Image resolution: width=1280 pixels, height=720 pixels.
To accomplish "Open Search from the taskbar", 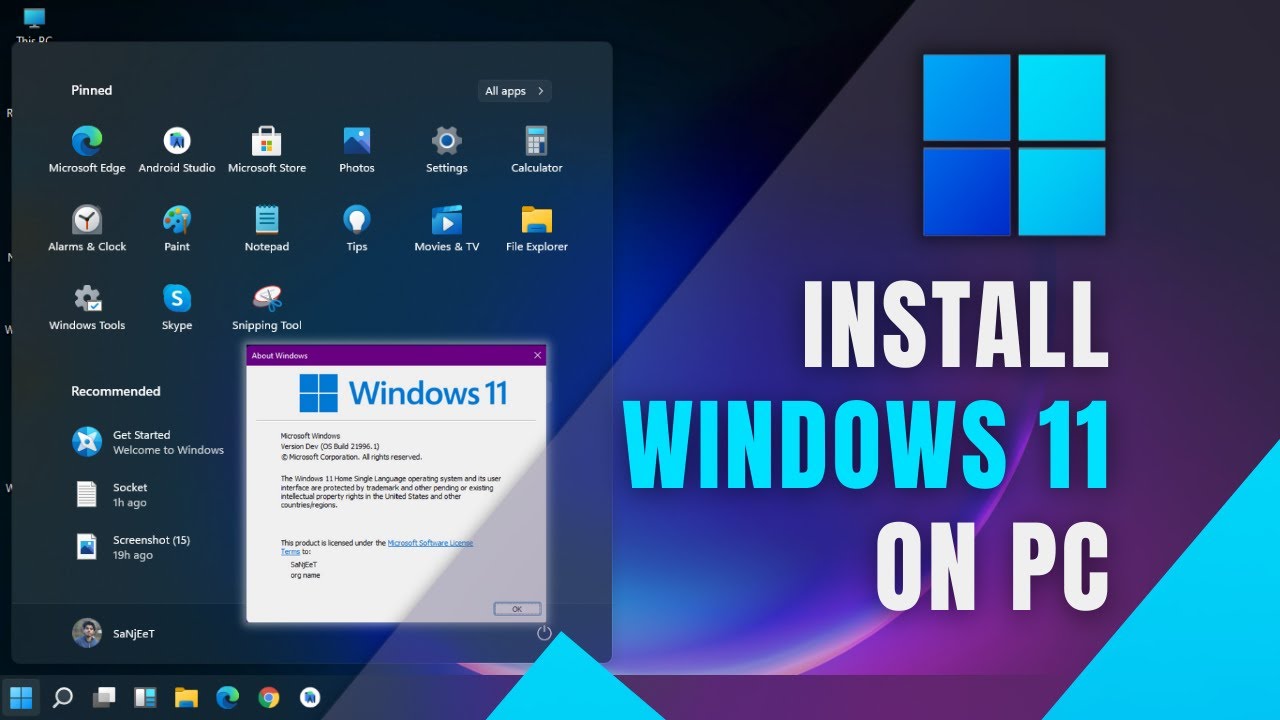I will (63, 697).
